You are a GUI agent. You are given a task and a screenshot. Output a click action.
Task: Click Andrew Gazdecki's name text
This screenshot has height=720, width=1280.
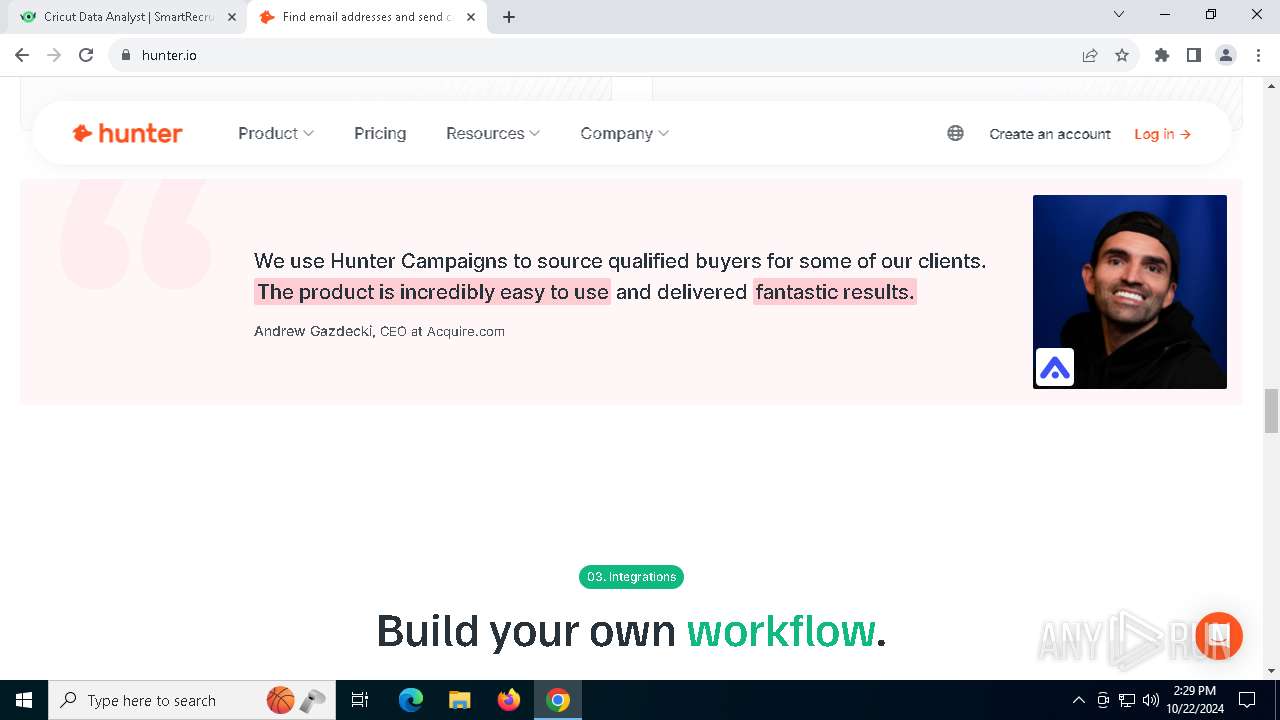point(313,331)
